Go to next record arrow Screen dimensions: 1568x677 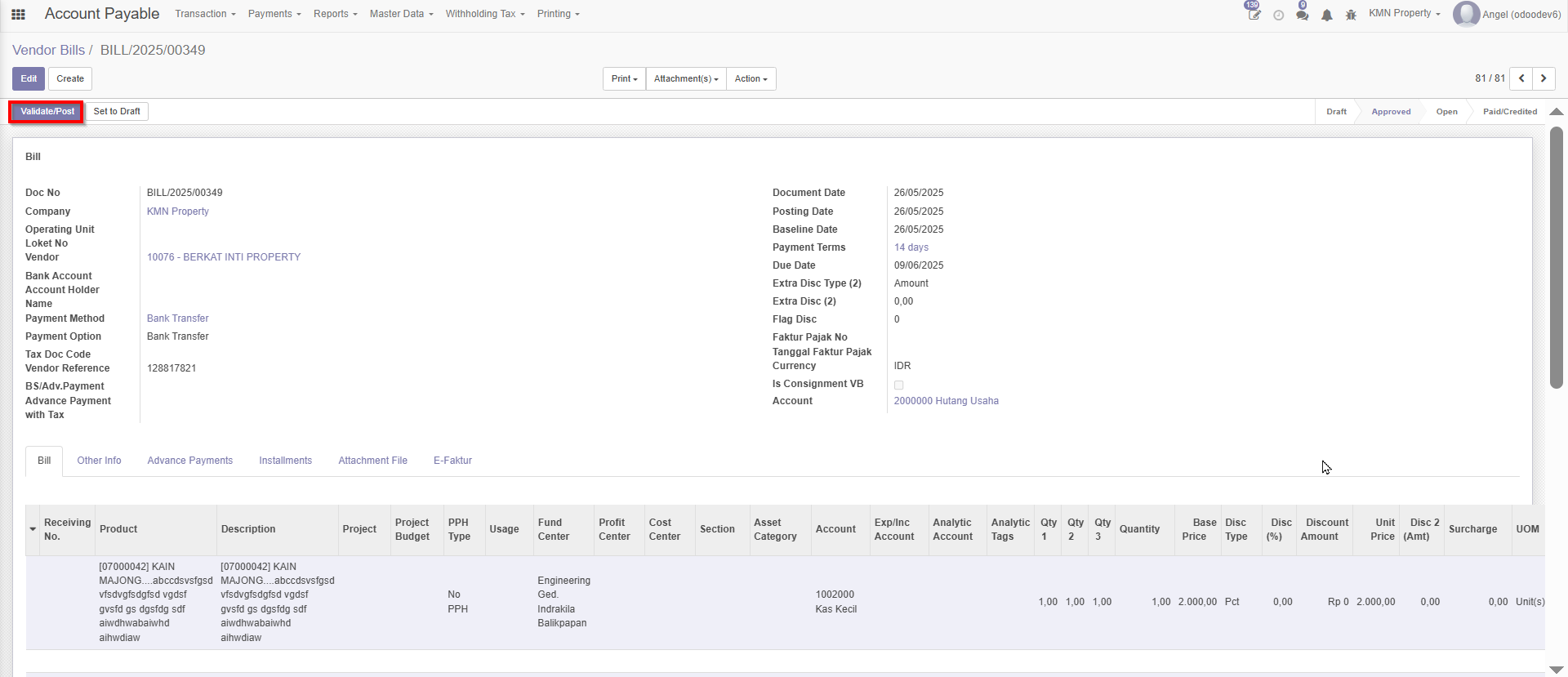click(x=1543, y=78)
